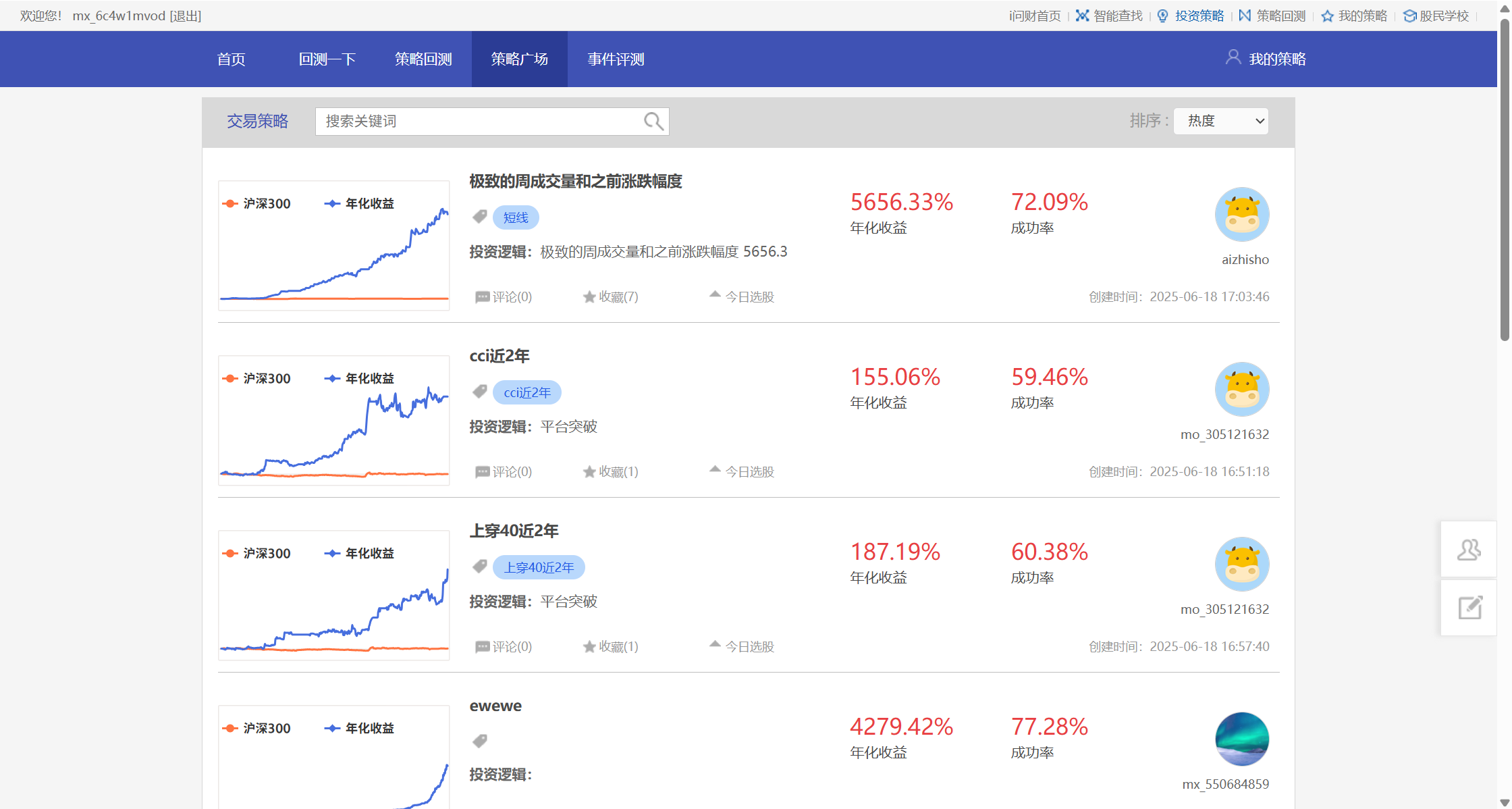
Task: Expand 今日选股 for the first strategy
Action: coord(742,296)
